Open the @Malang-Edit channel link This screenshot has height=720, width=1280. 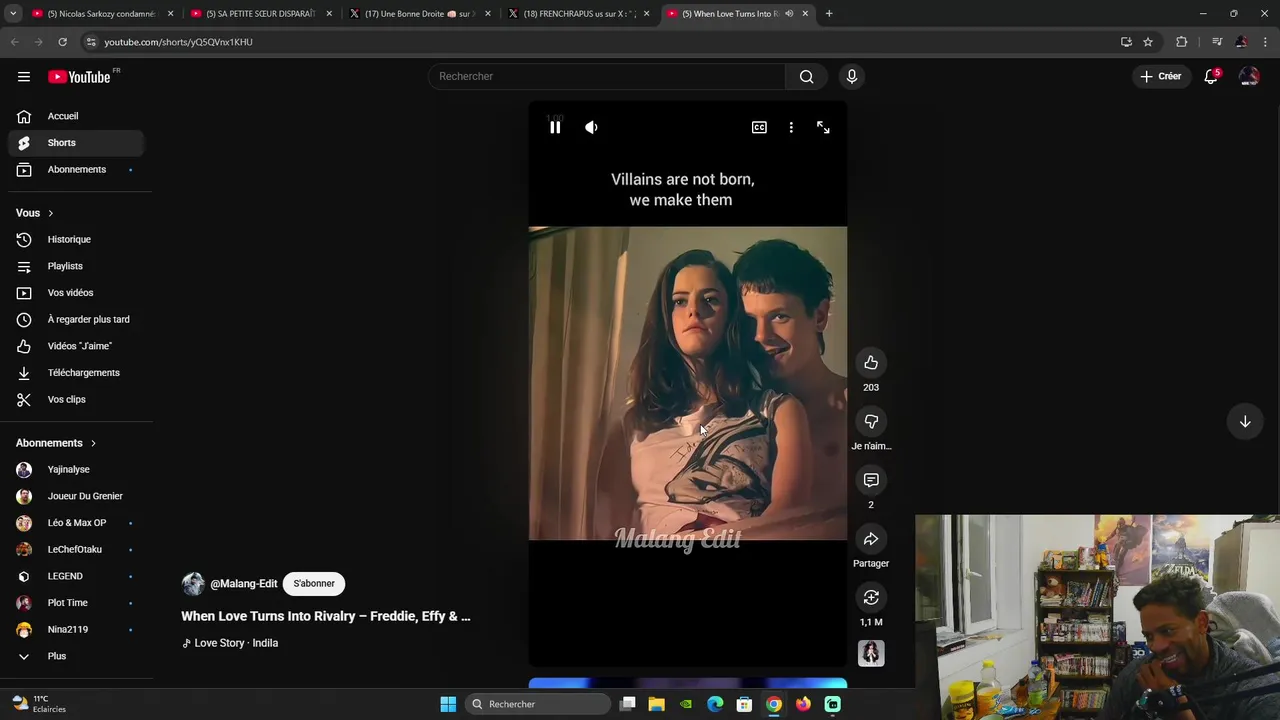(x=244, y=584)
